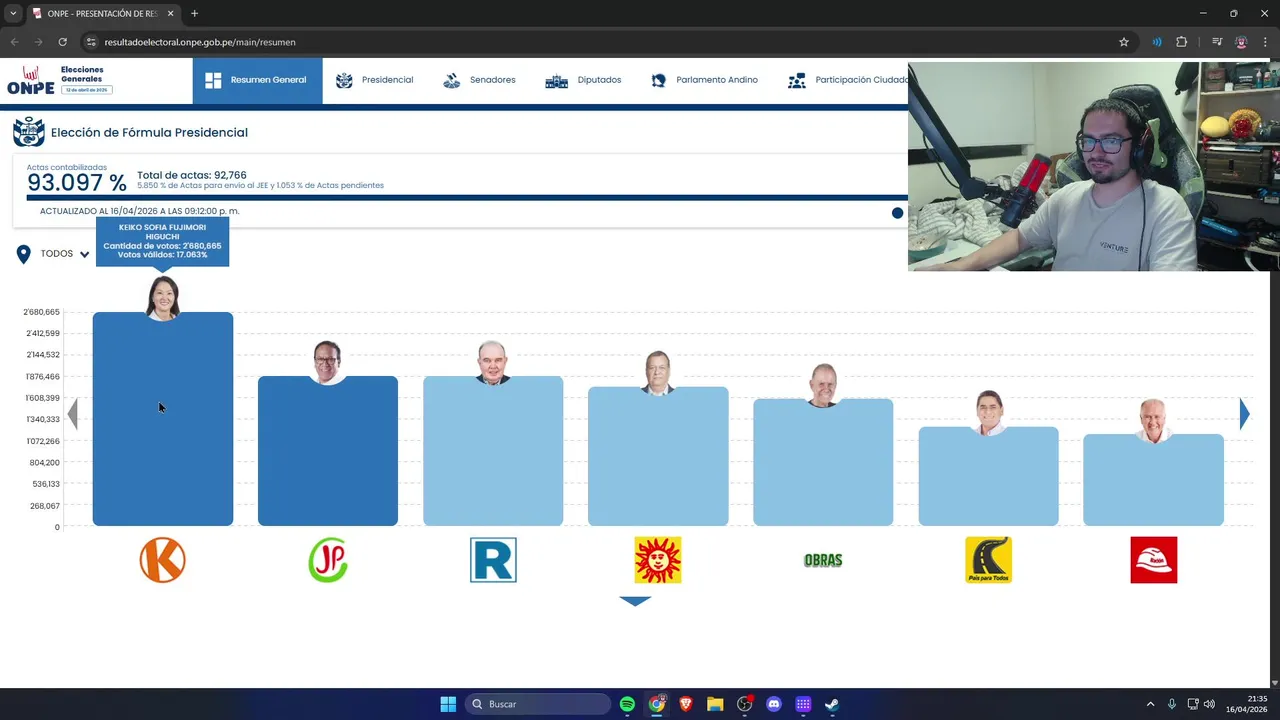Select the sun party logo

pos(658,560)
